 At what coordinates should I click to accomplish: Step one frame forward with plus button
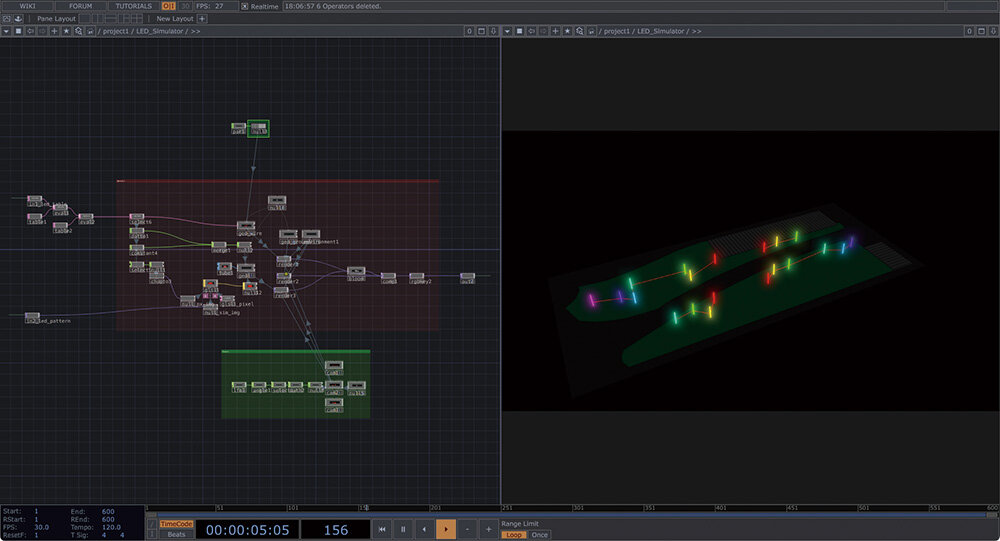point(488,529)
